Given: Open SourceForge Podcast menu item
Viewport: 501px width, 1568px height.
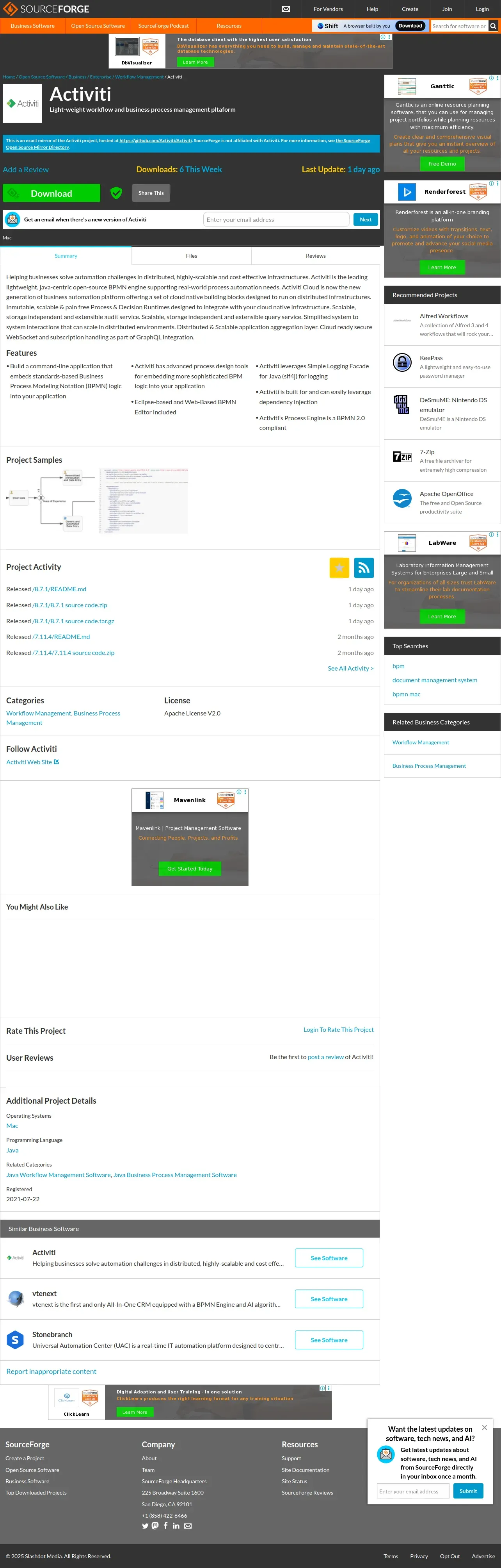Looking at the screenshot, I should coord(163,26).
